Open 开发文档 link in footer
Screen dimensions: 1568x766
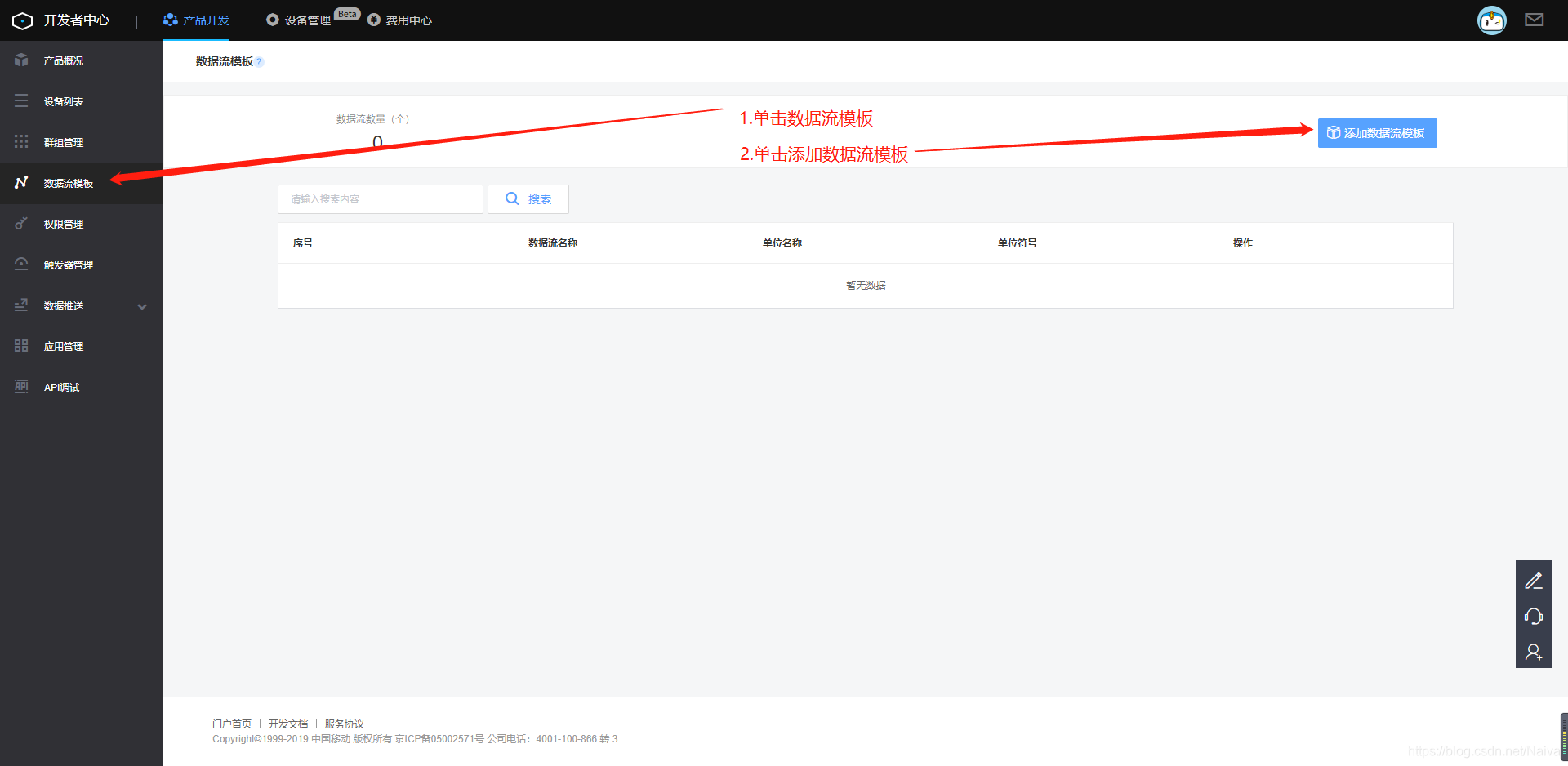point(287,724)
